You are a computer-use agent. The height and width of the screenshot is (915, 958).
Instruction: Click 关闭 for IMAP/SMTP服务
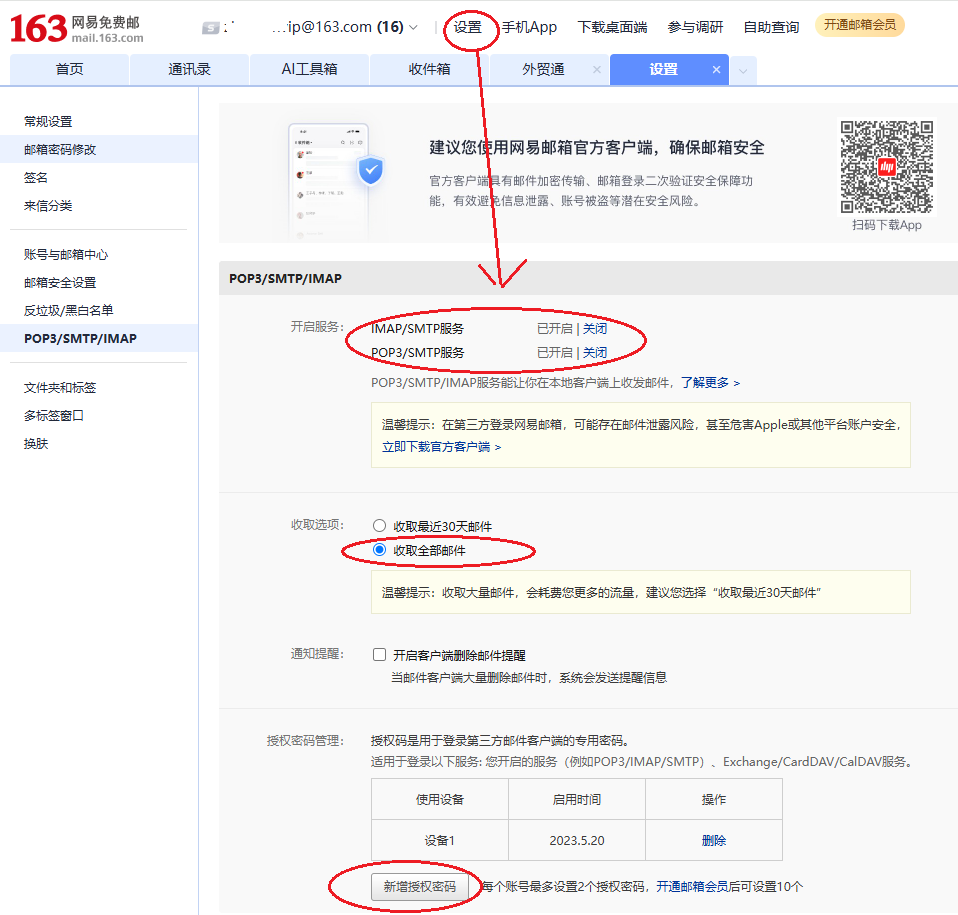[x=594, y=329]
